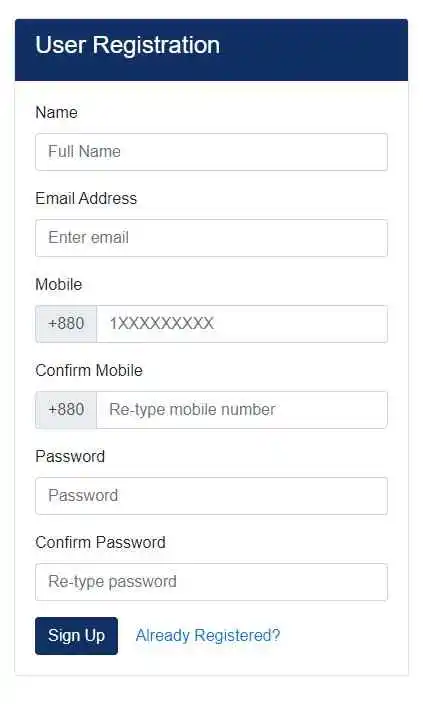Screen dimensions: 423x704
Task: Focus the Password input box
Action: tap(211, 496)
